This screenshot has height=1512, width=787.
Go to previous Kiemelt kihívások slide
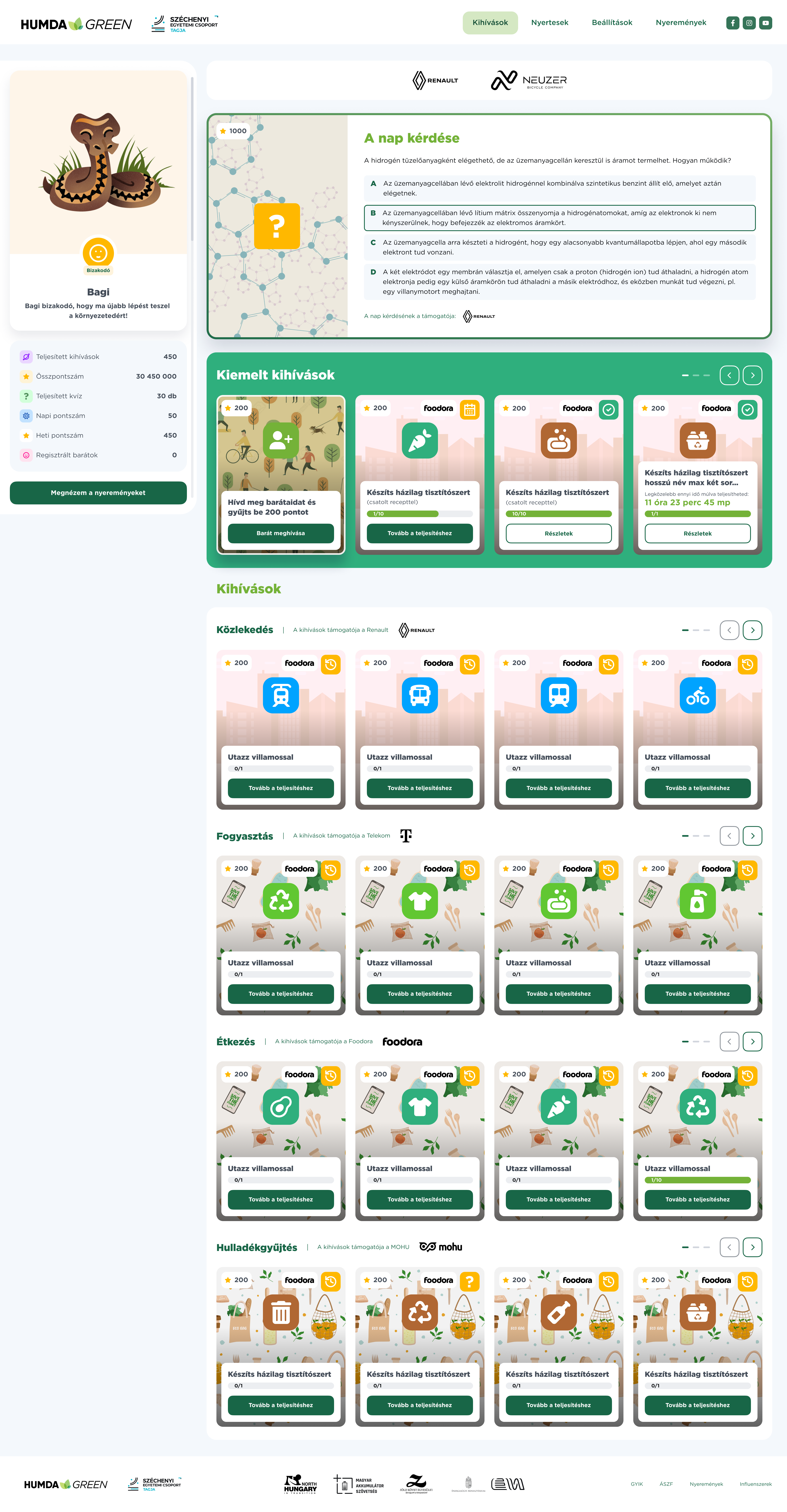click(729, 375)
